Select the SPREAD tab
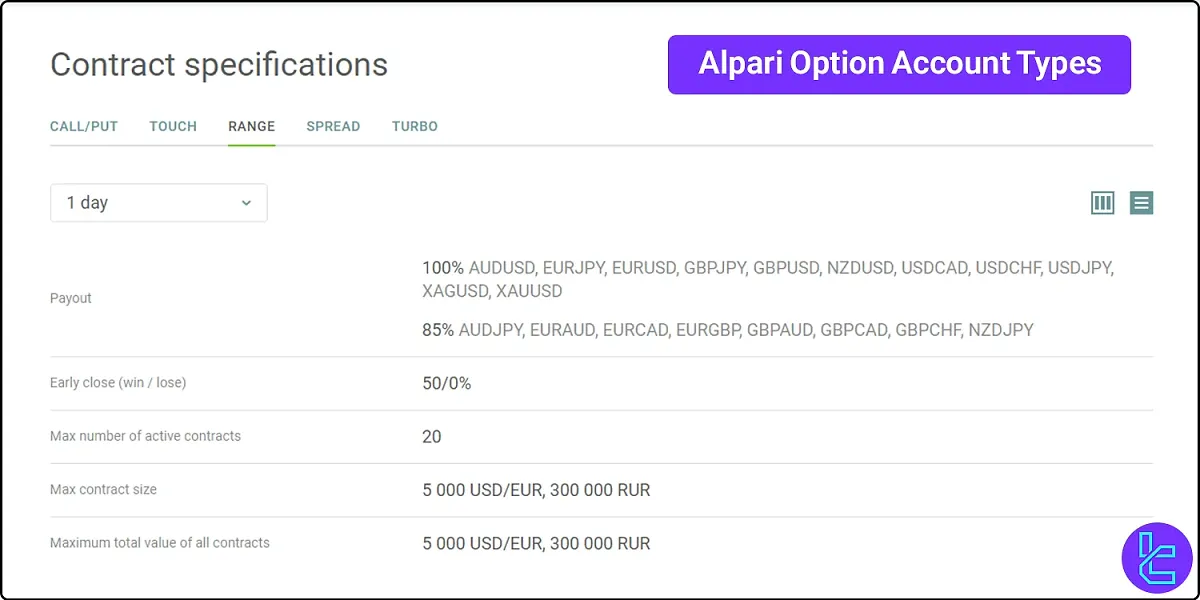This screenshot has height=600, width=1200. tap(333, 126)
